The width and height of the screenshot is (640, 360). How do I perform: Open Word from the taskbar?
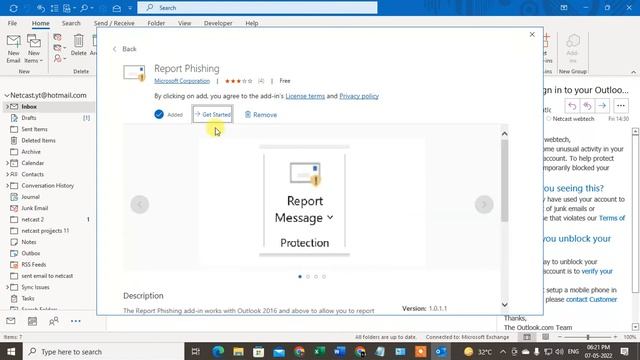pos(340,351)
